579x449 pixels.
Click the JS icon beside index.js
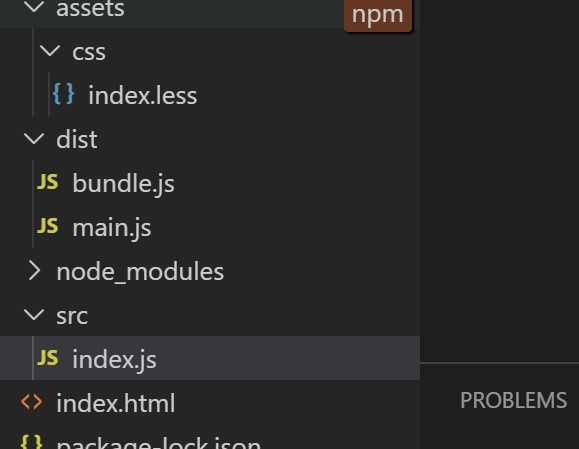click(x=48, y=358)
